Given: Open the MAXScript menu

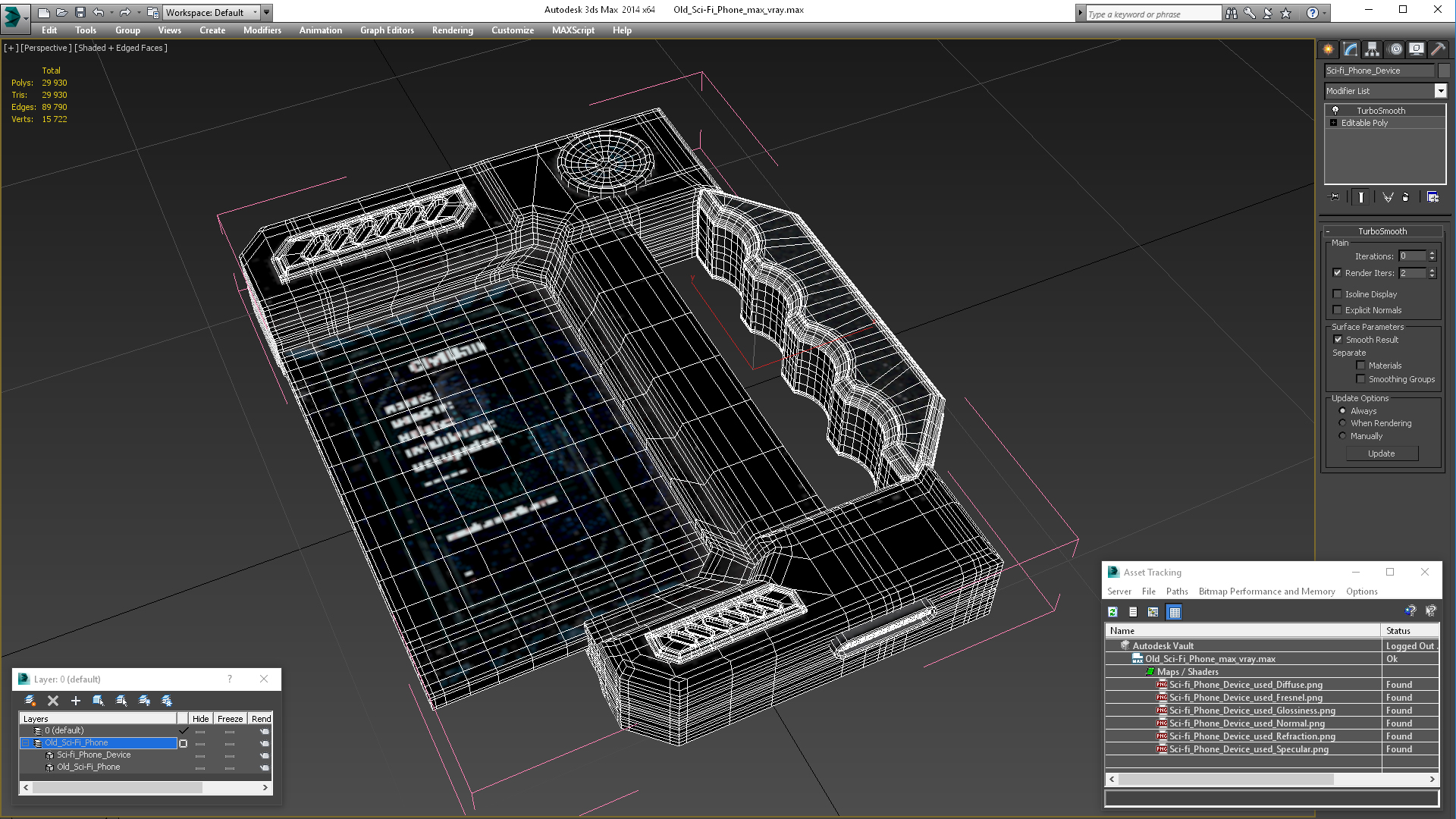Looking at the screenshot, I should (x=573, y=30).
